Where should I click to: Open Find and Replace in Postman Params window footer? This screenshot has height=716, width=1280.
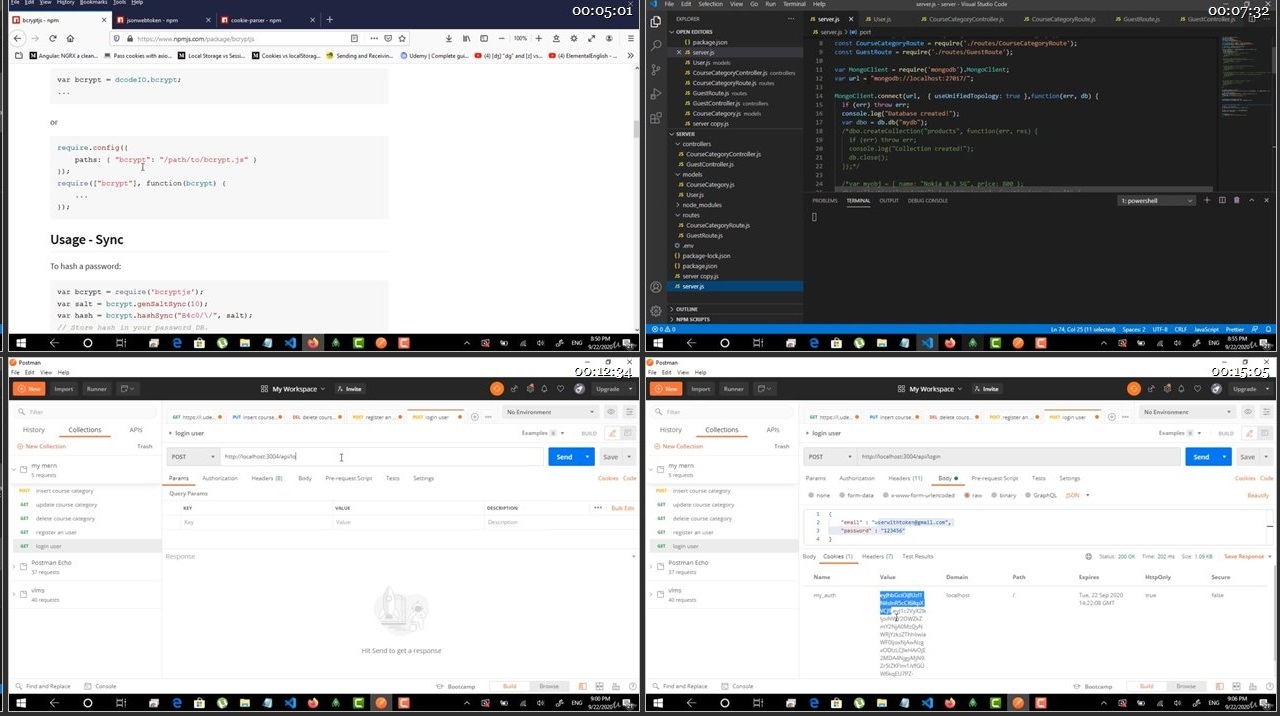point(42,686)
